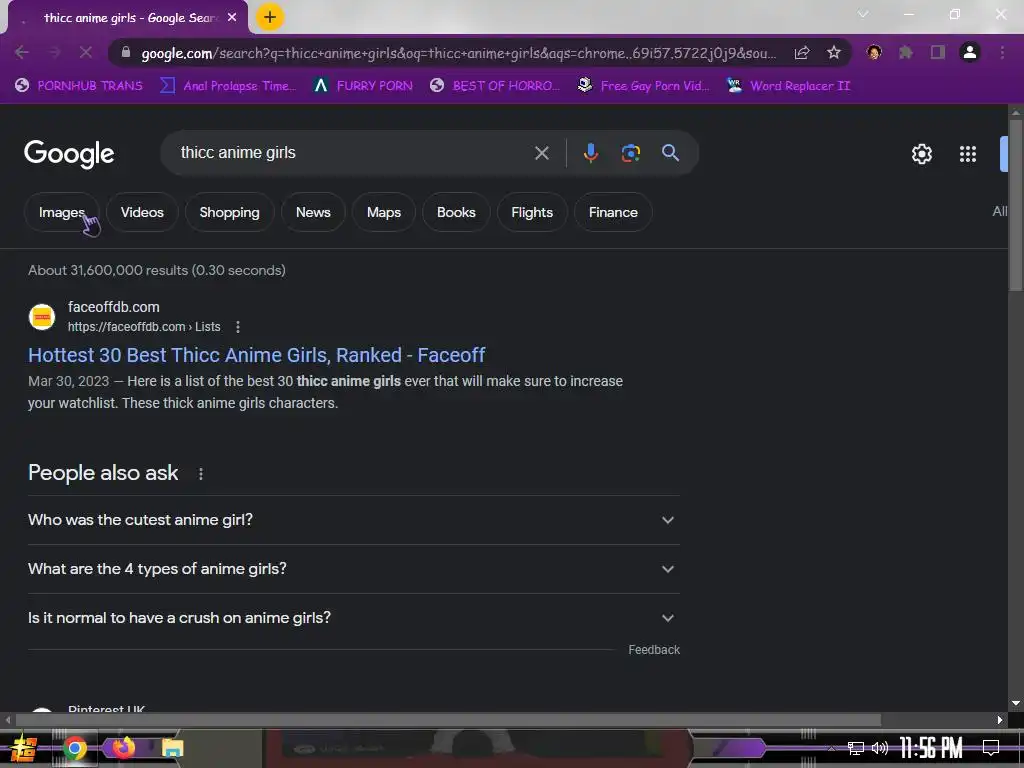Open 'Hottest 30 Best Thicc Anime Girls' result
Viewport: 1024px width, 768px height.
coord(256,355)
